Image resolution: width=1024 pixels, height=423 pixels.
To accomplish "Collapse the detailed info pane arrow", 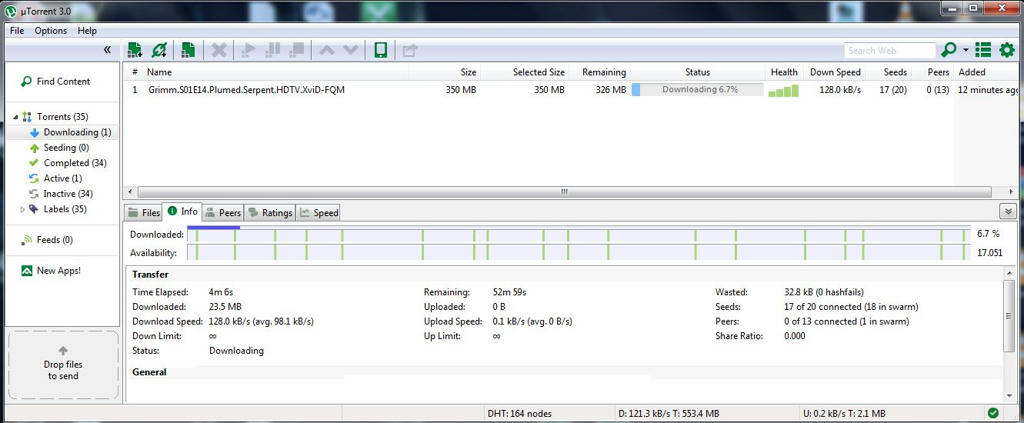I will [1008, 212].
